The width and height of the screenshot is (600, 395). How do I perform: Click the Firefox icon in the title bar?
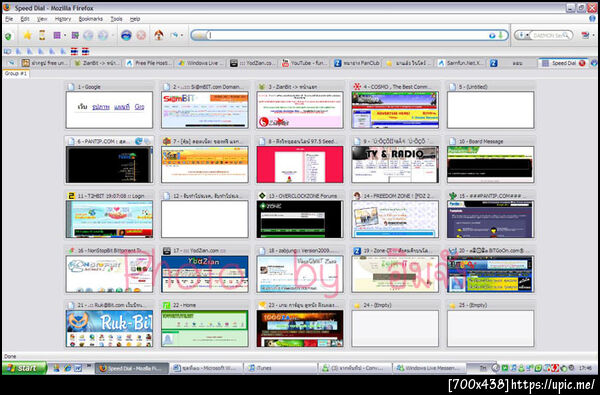click(x=7, y=7)
